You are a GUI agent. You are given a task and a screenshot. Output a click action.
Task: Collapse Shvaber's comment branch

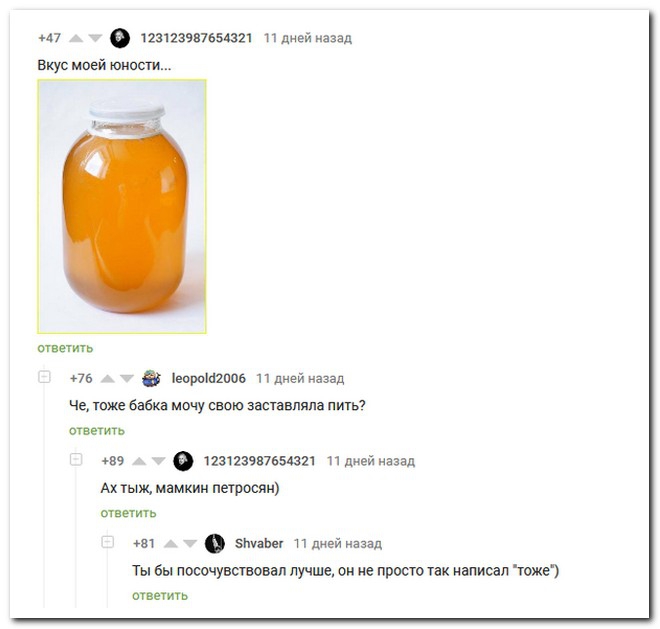click(108, 541)
